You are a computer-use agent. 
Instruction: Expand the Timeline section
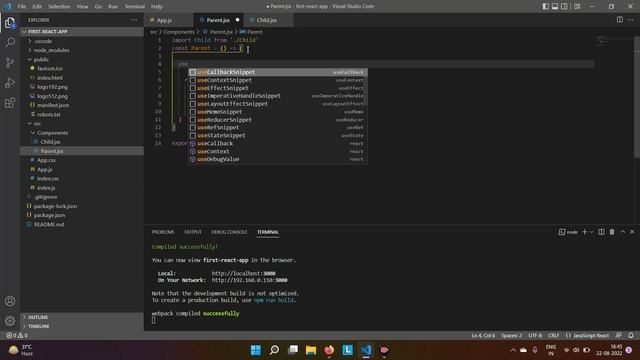tap(82, 326)
